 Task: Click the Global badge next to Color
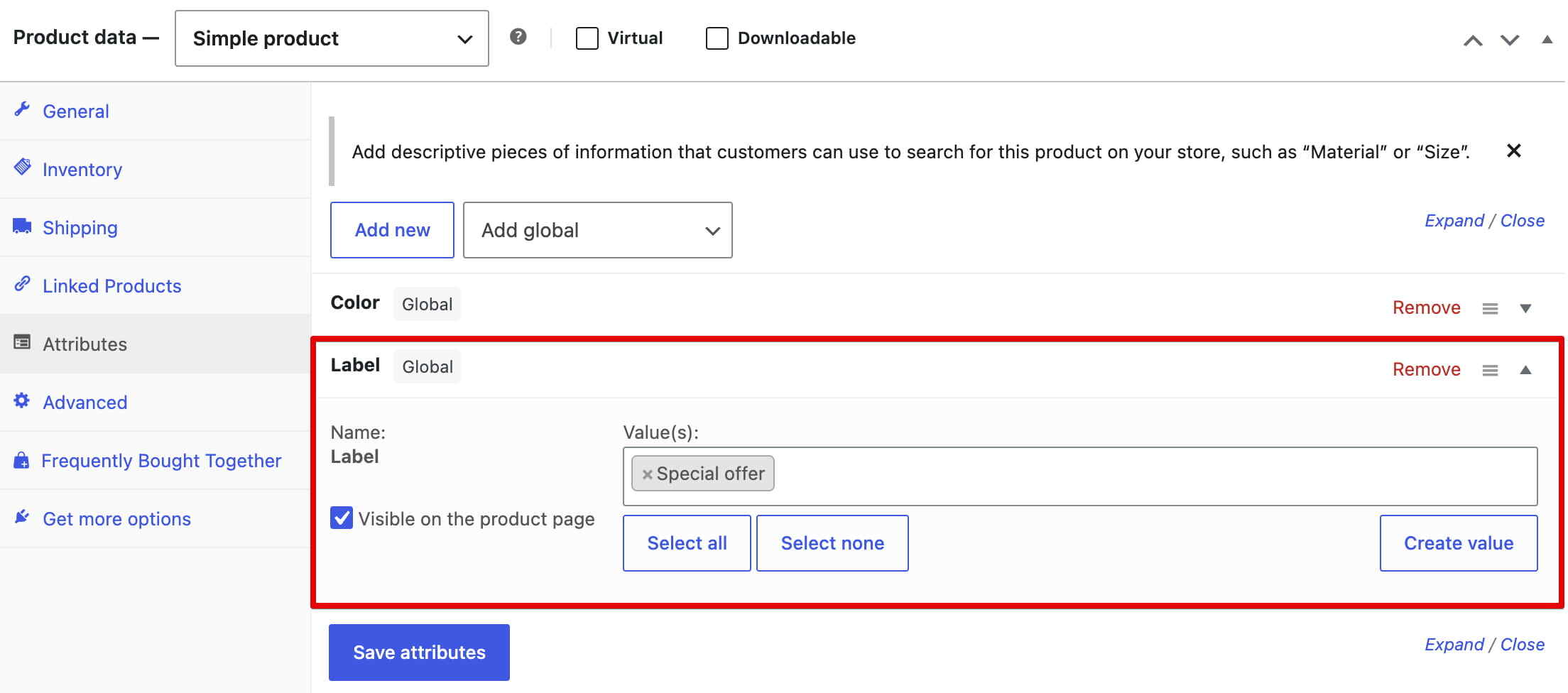pyautogui.click(x=427, y=304)
